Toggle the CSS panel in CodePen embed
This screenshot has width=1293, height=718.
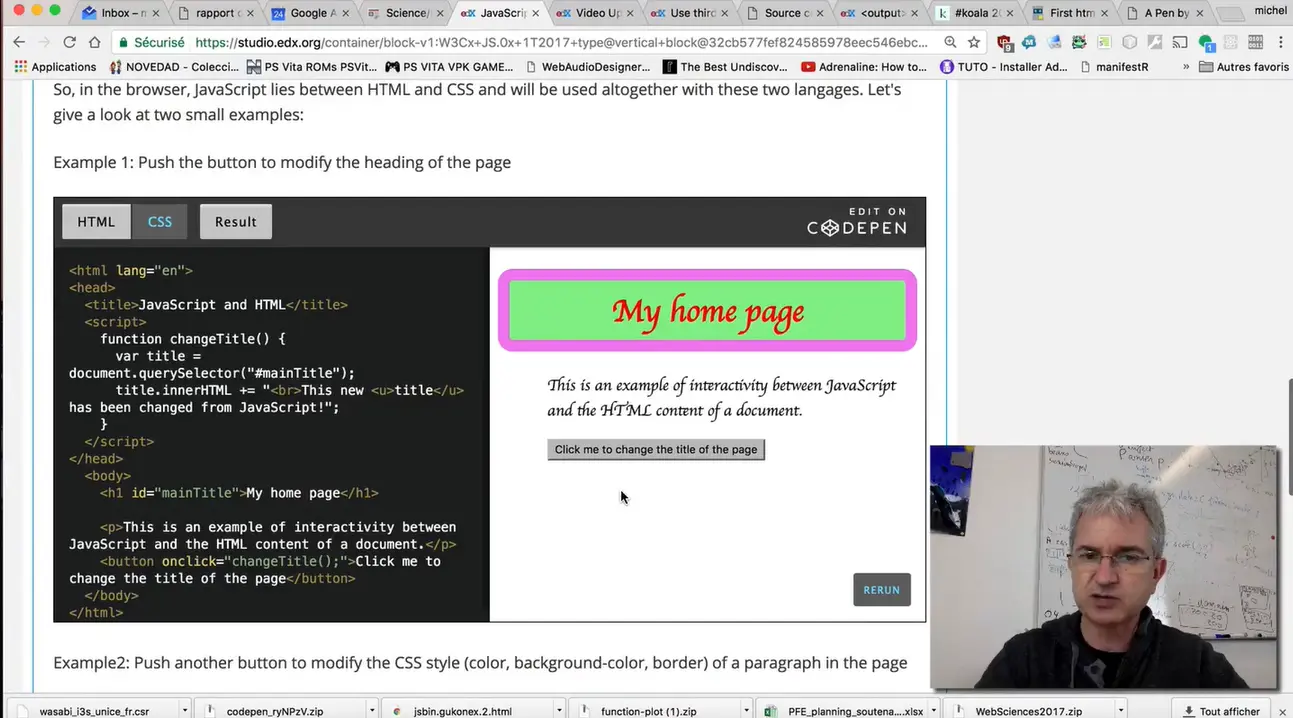(160, 222)
